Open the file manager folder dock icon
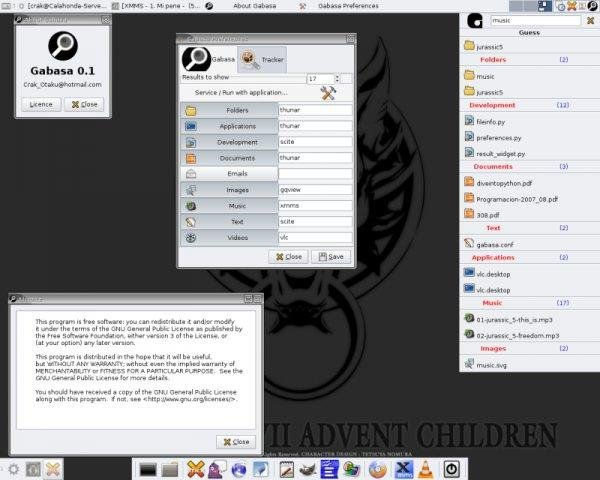The width and height of the screenshot is (600, 480). (x=170, y=470)
